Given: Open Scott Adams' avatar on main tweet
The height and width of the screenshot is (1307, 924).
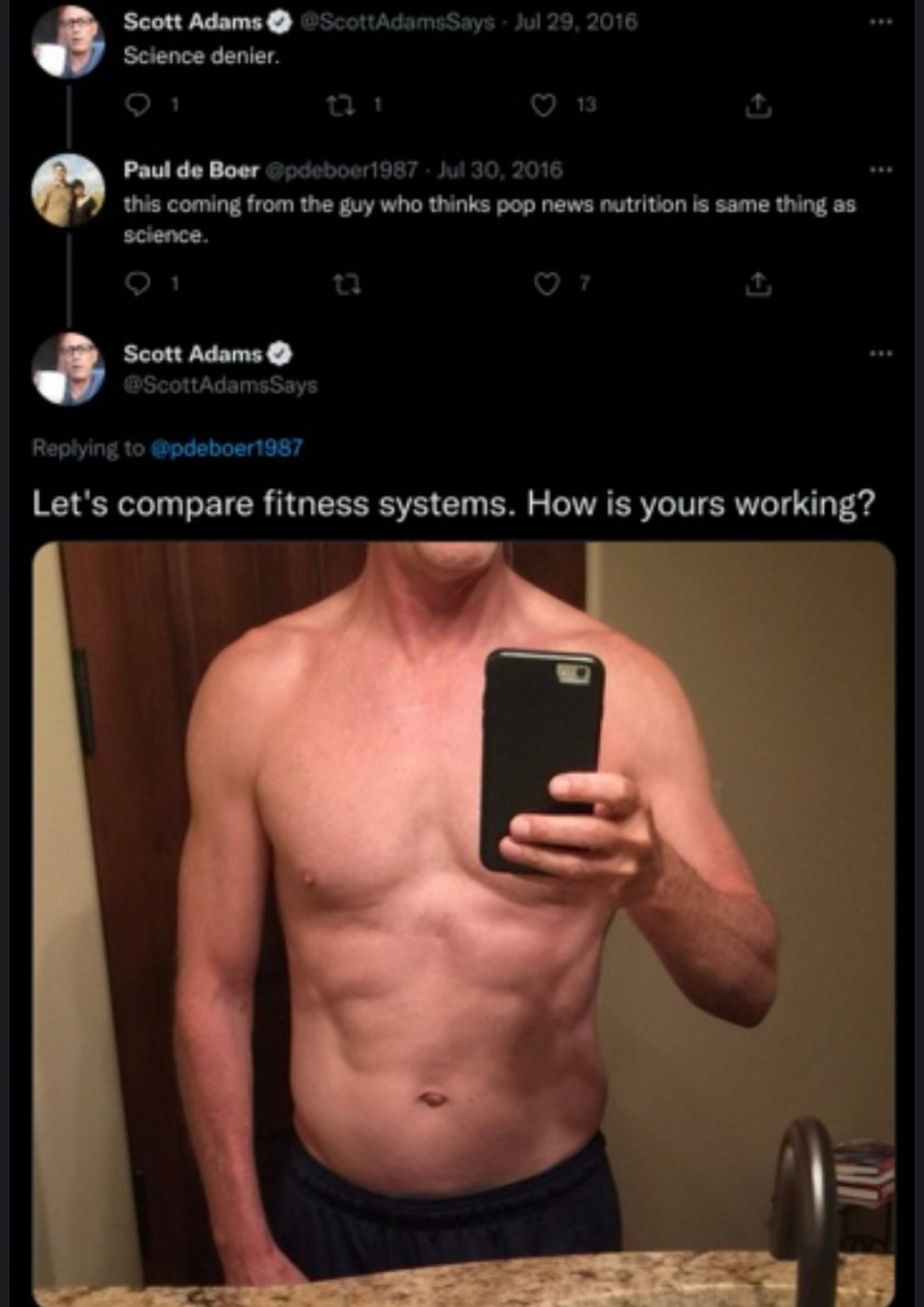Looking at the screenshot, I should click(68, 370).
